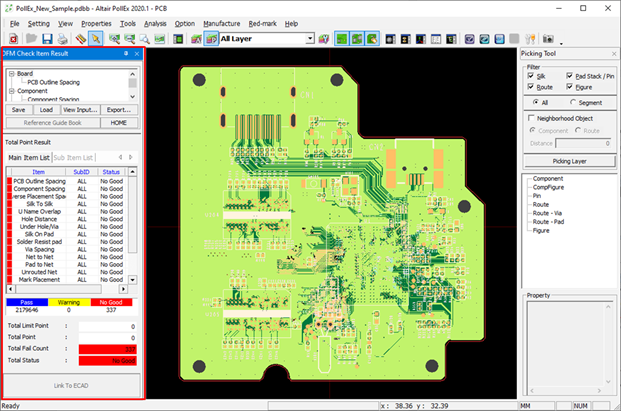
Task: Click the Export... button
Action: (118, 109)
